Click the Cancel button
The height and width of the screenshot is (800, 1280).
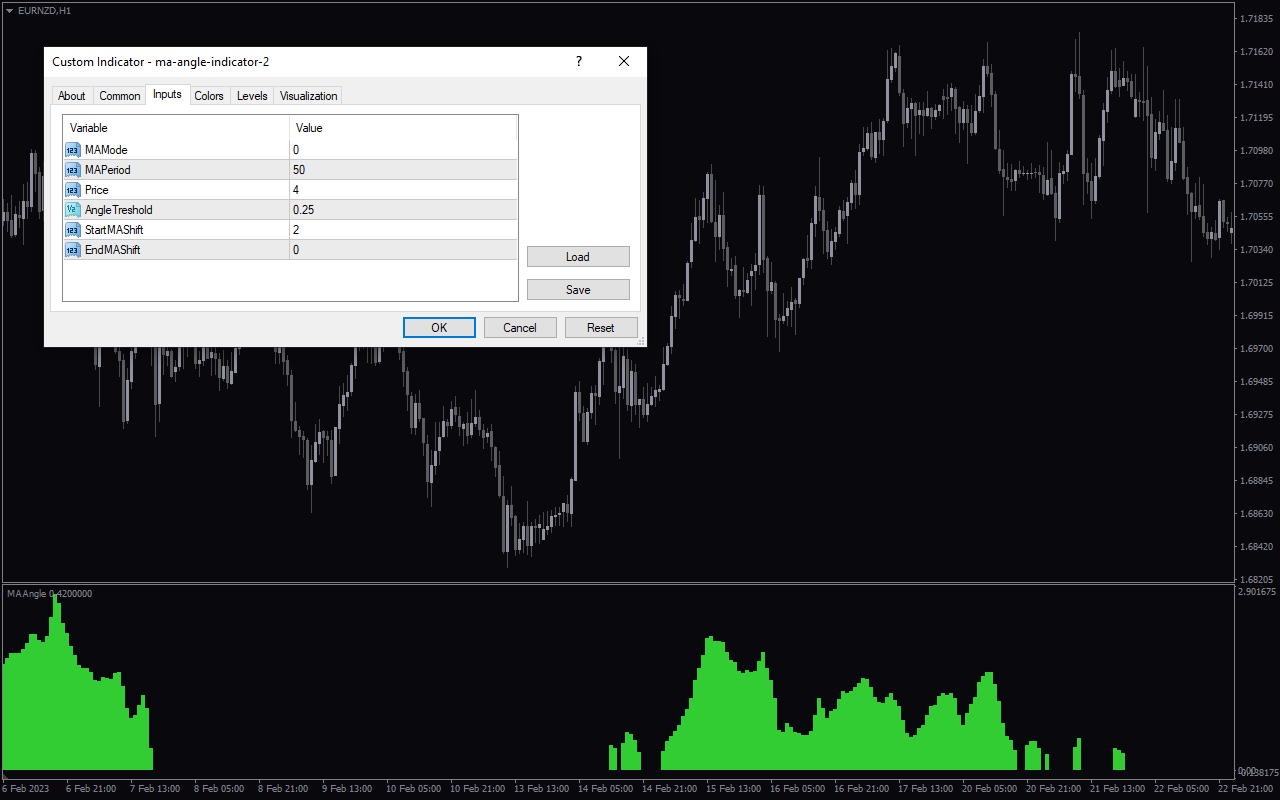coord(520,328)
